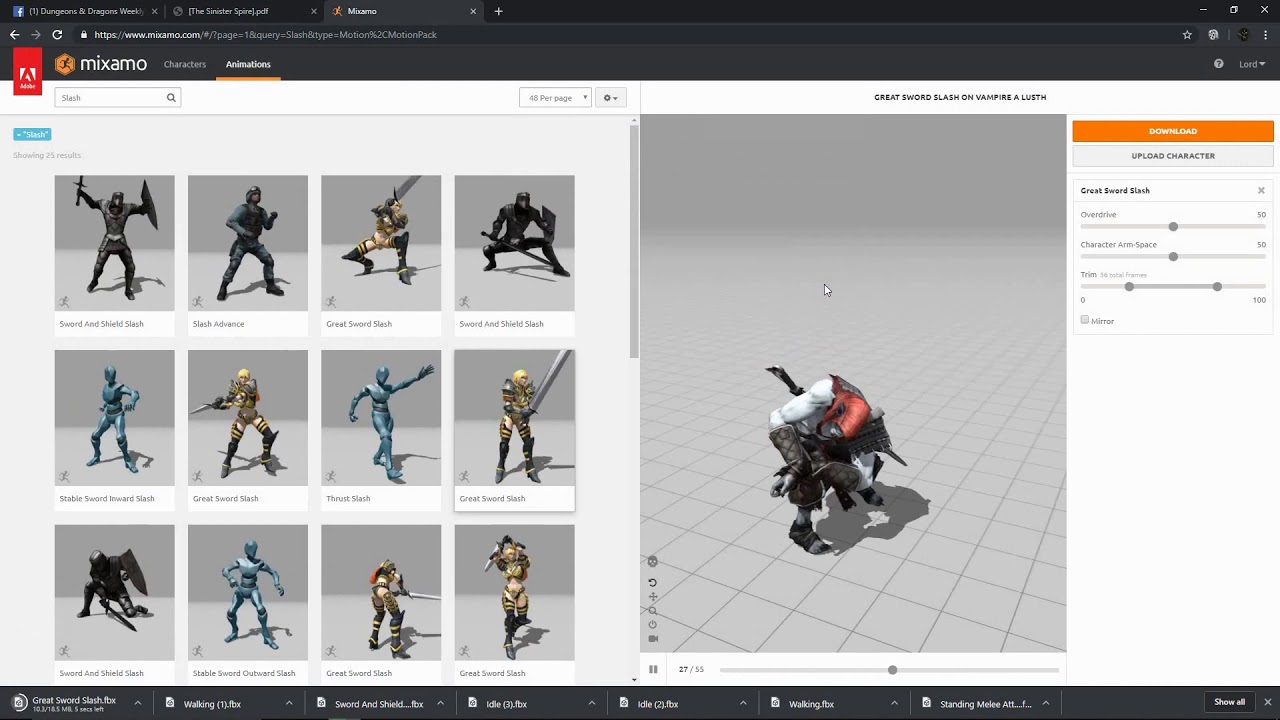Expand options for Walking (1).fbx download
1280x720 pixels.
tap(289, 703)
